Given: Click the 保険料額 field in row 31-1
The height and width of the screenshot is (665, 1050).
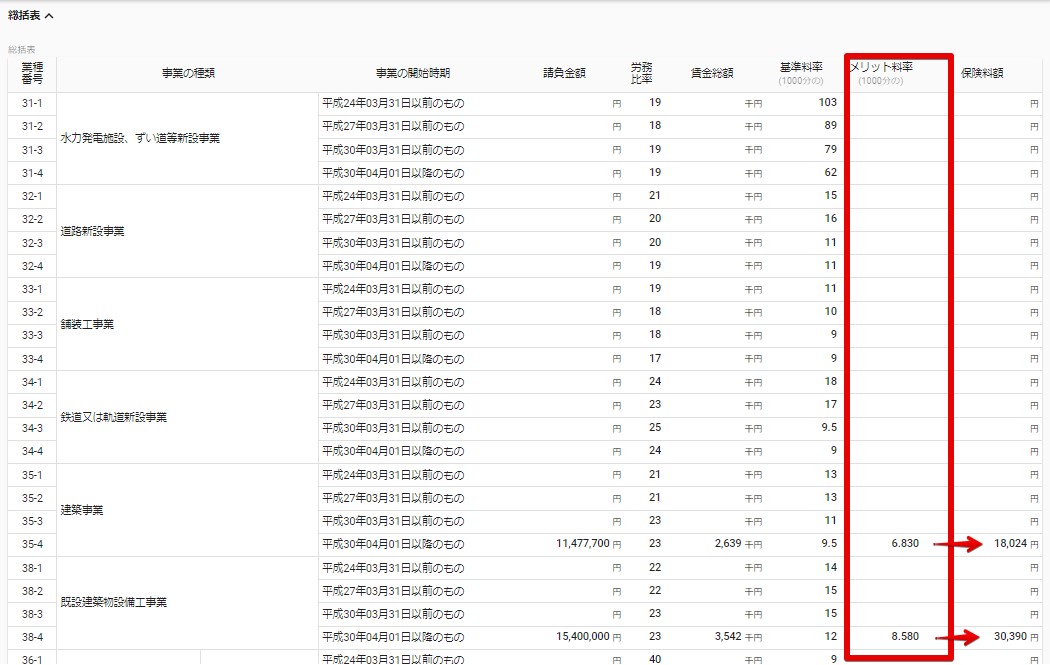Looking at the screenshot, I should point(998,104).
